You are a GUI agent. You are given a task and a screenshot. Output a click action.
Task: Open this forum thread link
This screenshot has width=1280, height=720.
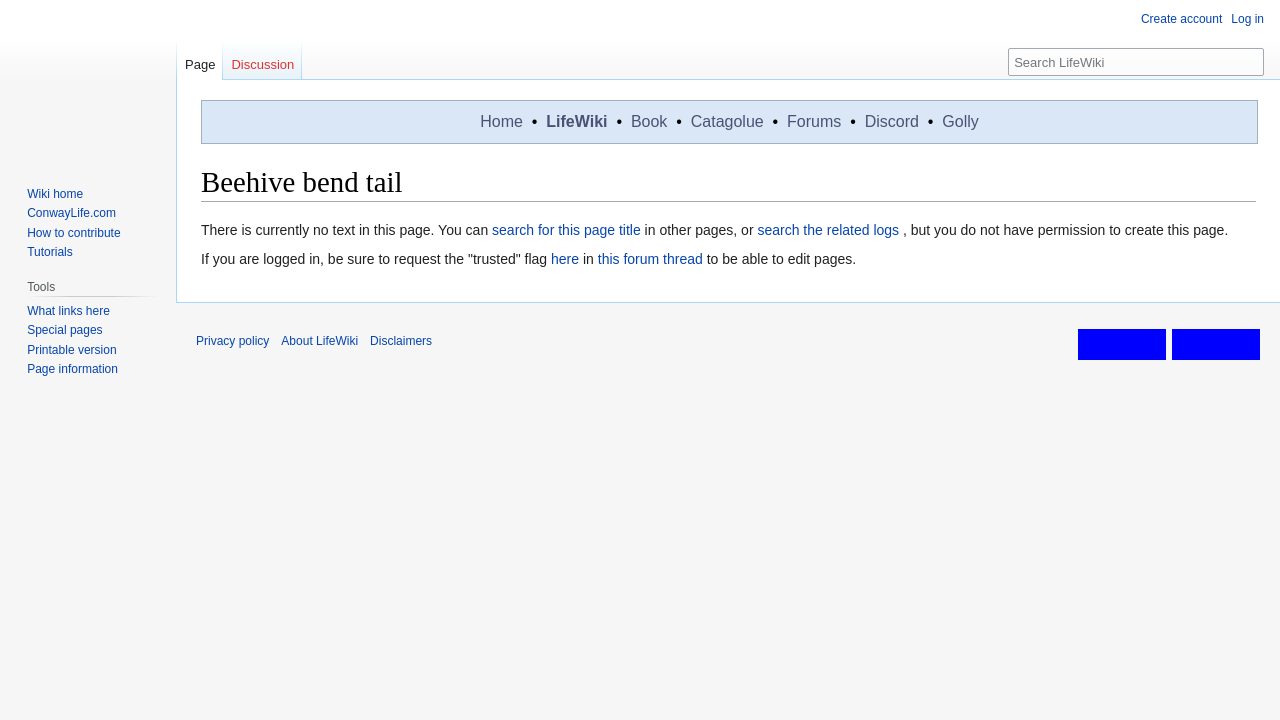(x=650, y=259)
